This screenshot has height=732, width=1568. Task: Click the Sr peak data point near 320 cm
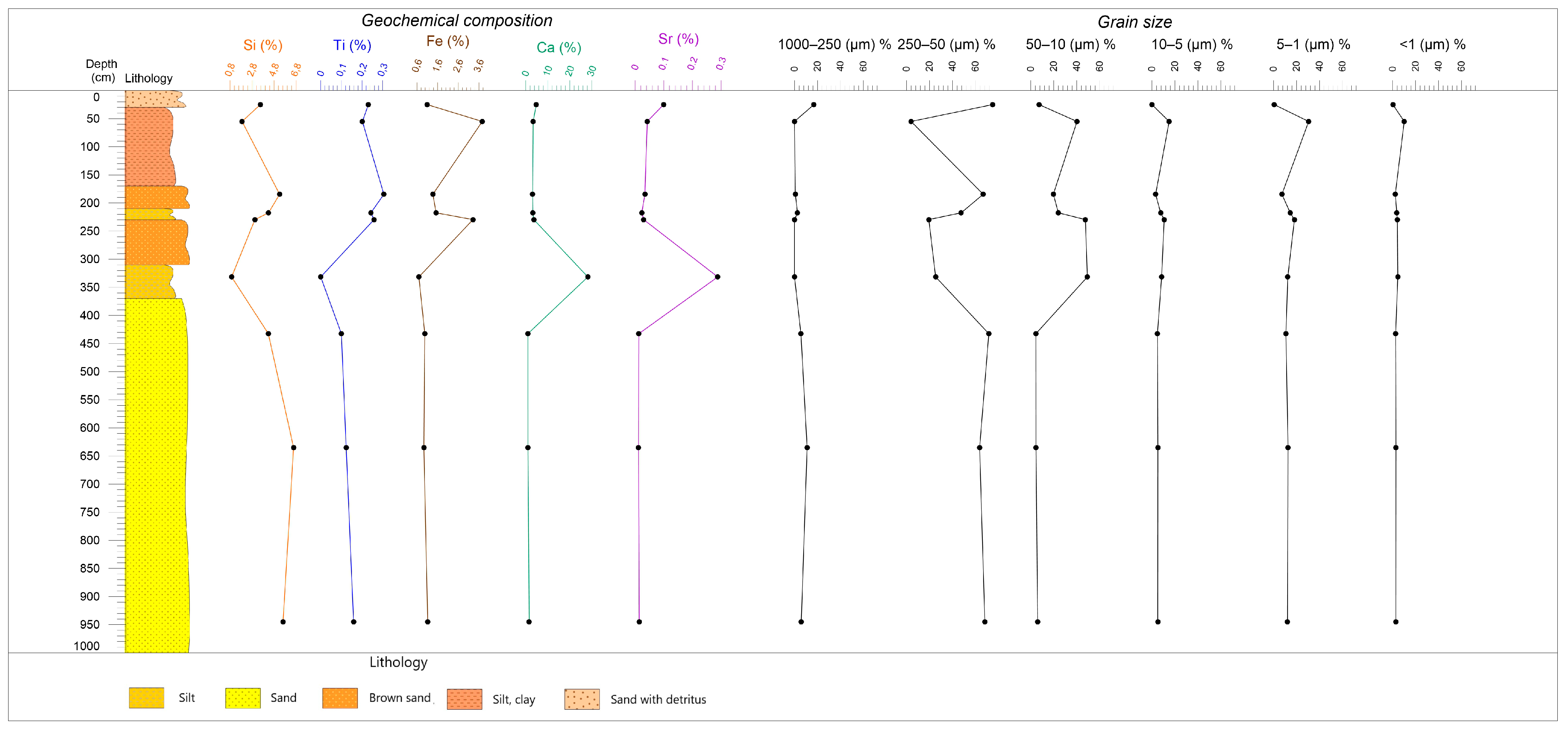pyautogui.click(x=718, y=277)
